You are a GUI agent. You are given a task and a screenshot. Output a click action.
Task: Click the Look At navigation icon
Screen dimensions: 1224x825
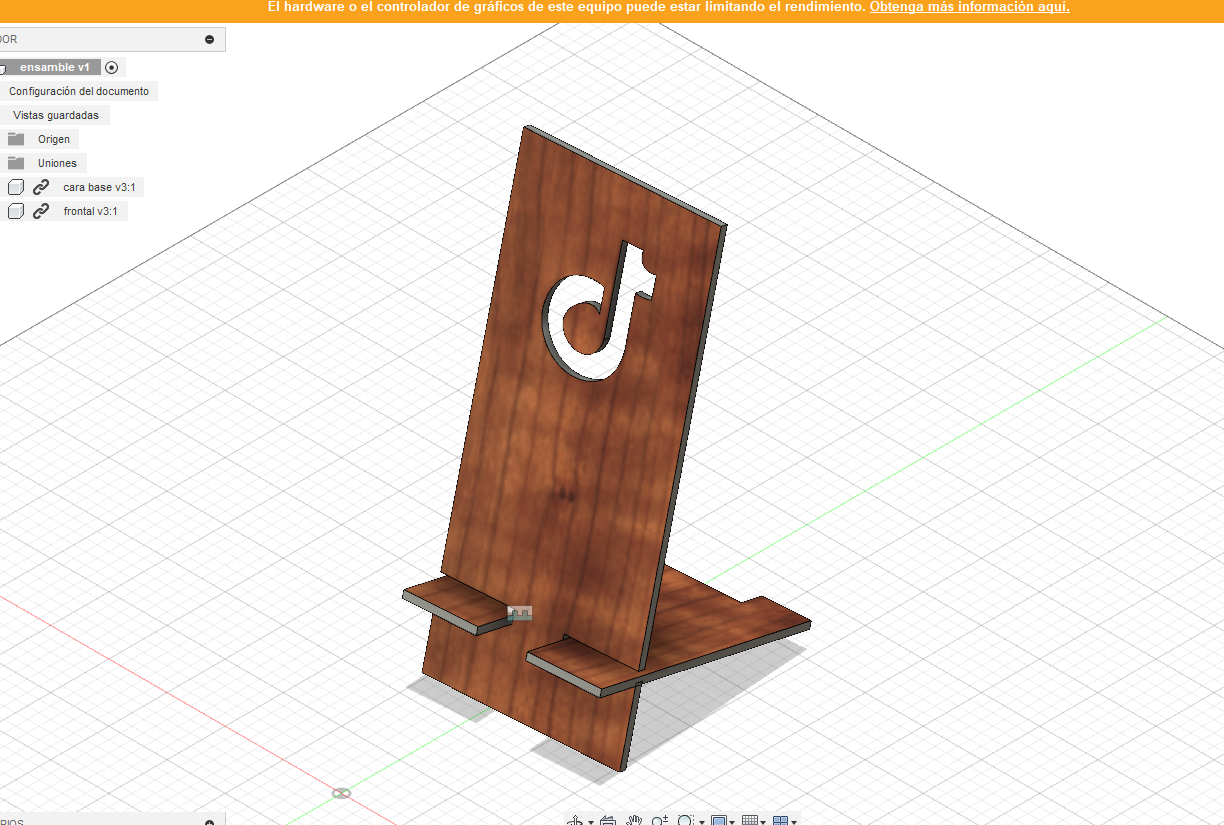click(608, 820)
